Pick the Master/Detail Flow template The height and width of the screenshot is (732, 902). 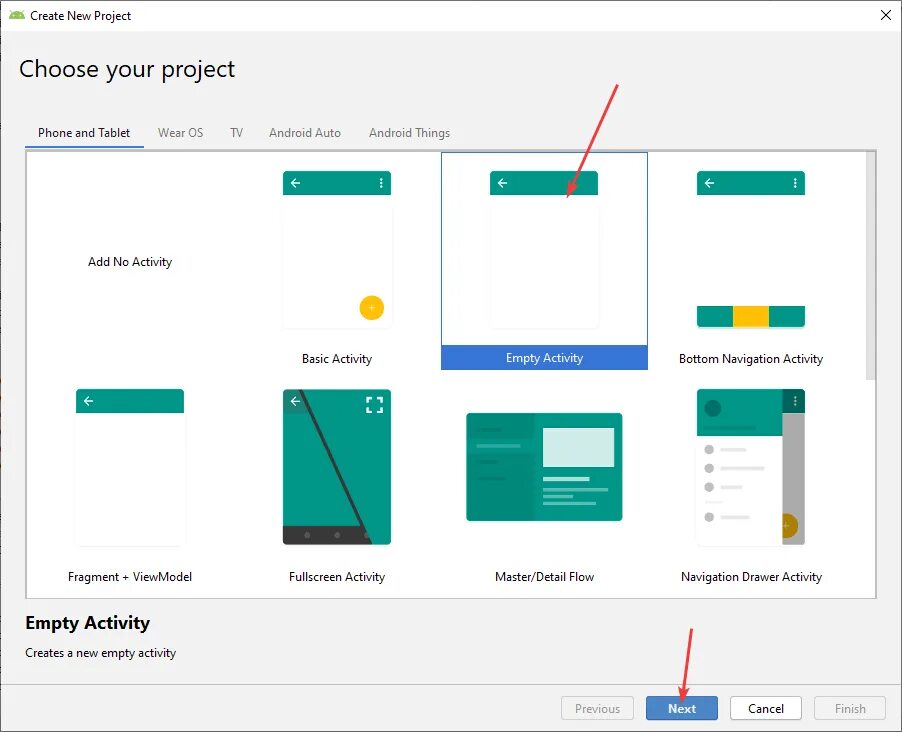click(x=543, y=467)
